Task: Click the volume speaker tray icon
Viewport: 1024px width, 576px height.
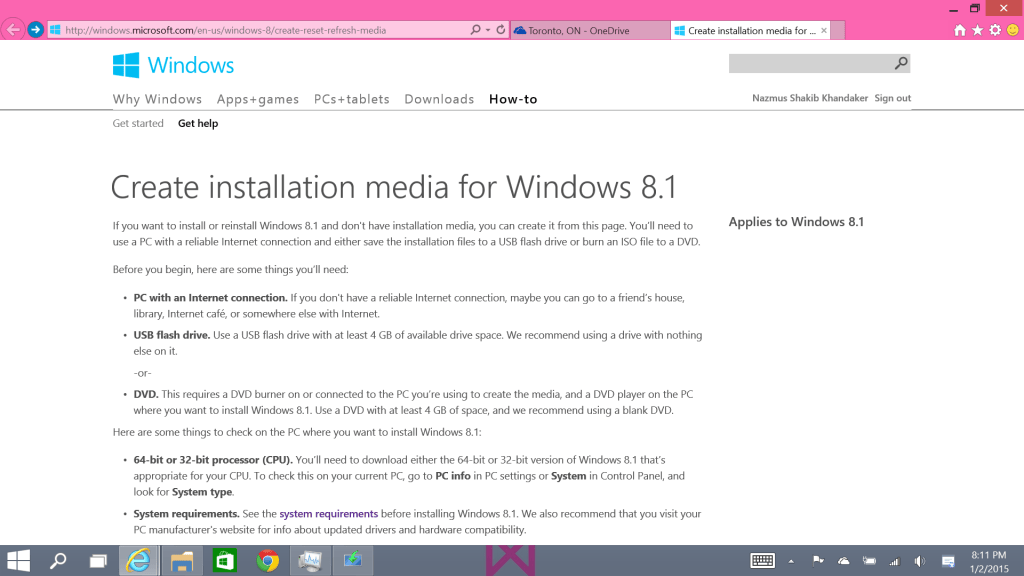Action: click(x=920, y=561)
